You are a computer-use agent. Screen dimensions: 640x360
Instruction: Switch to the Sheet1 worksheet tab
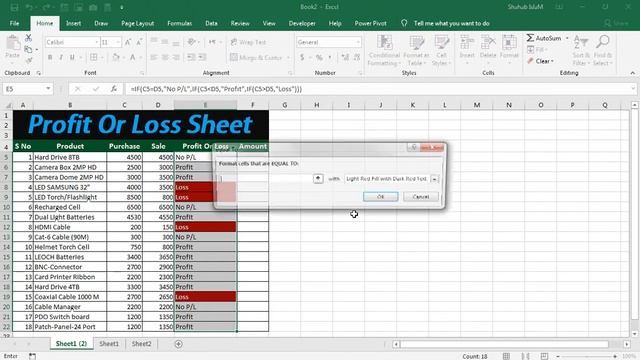tap(109, 344)
